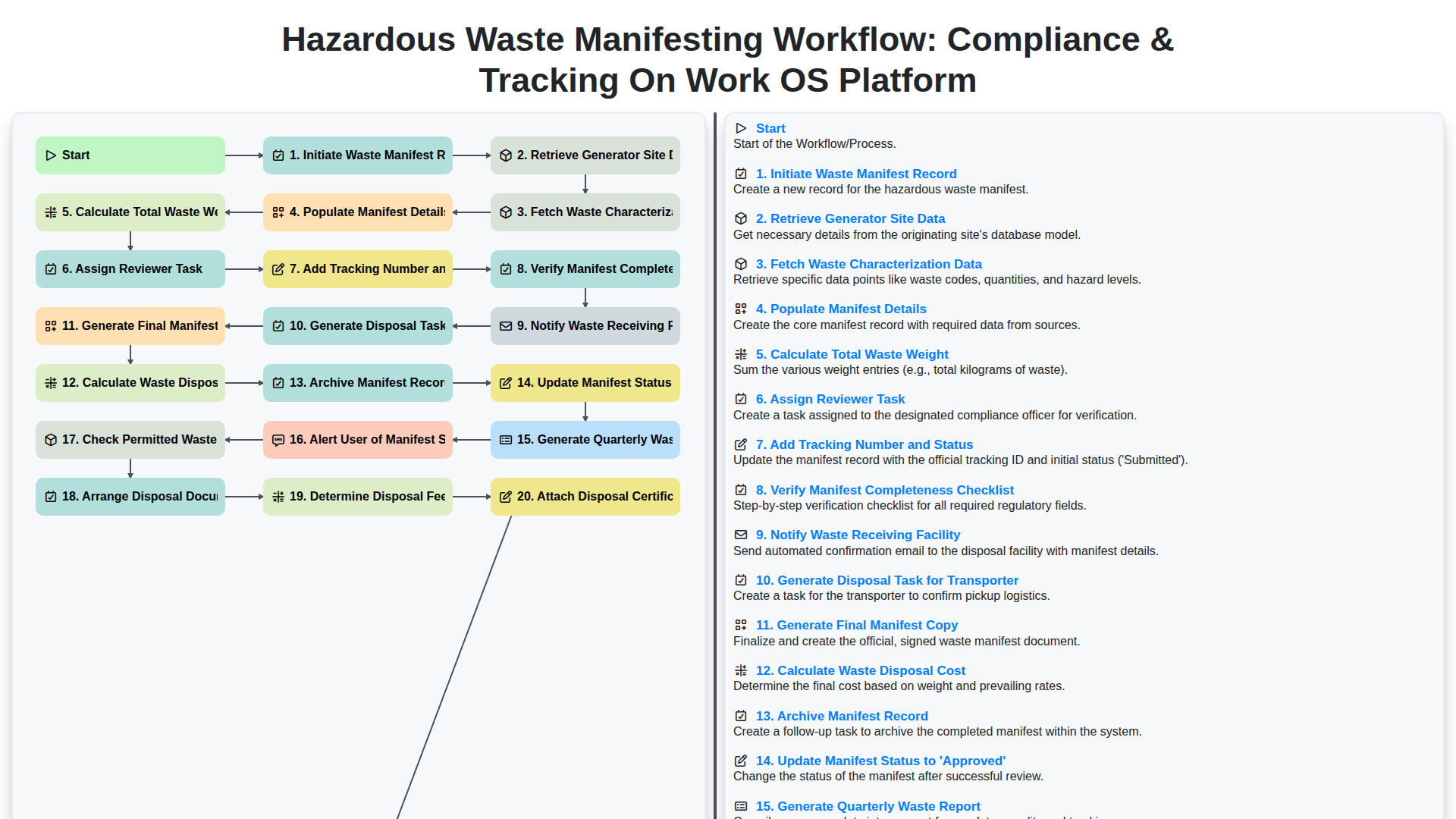Viewport: 1456px width, 819px height.
Task: Select the '17. Check Permitted Waste' node
Action: point(130,440)
